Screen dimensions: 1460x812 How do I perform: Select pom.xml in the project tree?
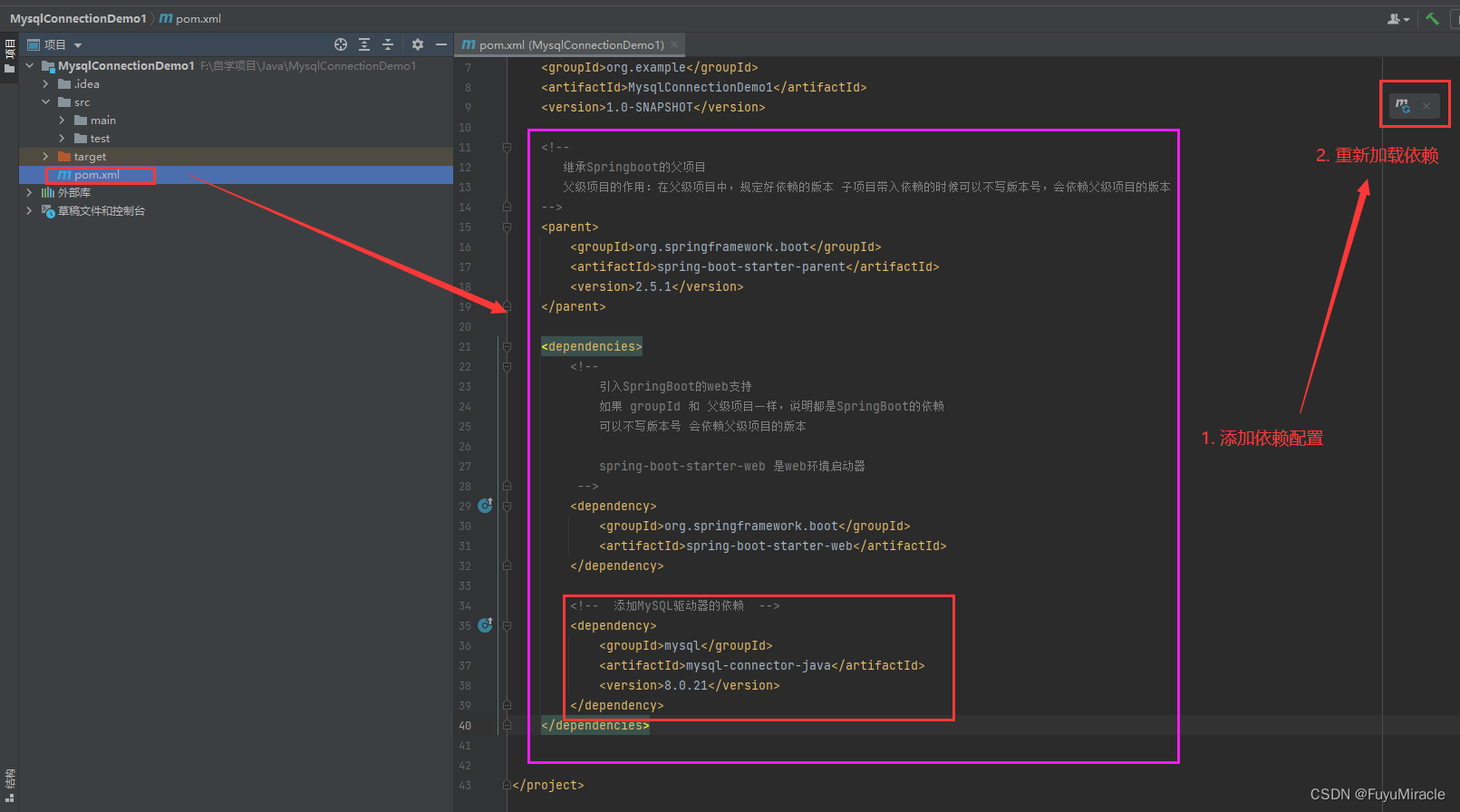tap(236, 175)
